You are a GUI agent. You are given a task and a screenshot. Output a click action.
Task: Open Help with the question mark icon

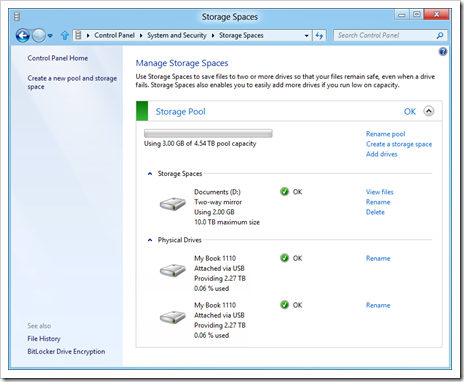[x=443, y=52]
